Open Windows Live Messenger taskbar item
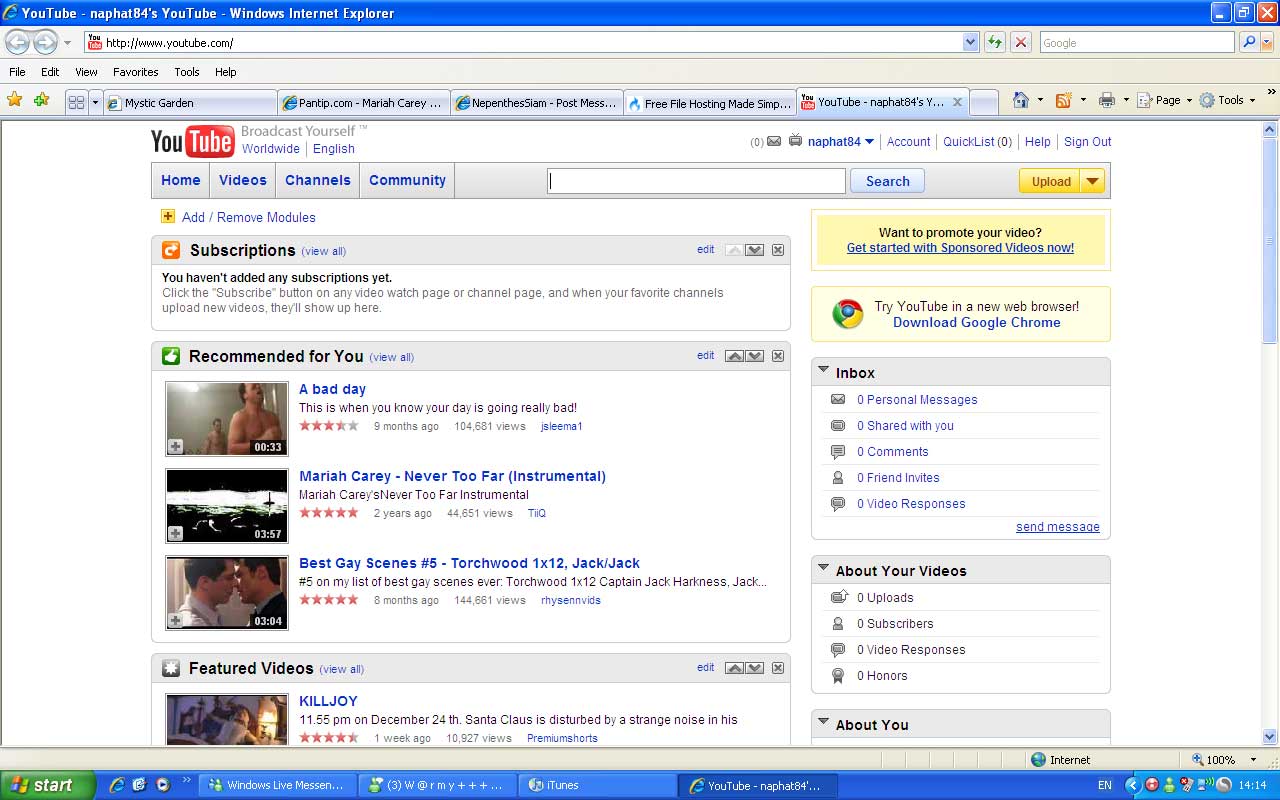The image size is (1280, 800). click(x=277, y=785)
